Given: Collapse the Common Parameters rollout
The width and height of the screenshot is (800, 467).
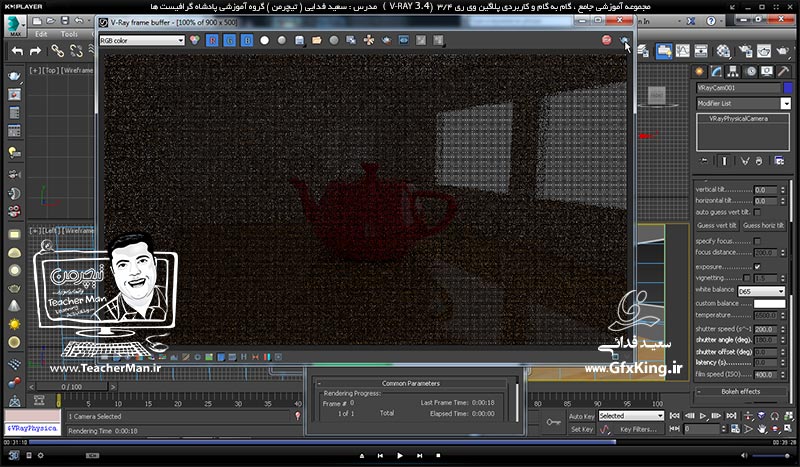Looking at the screenshot, I should 411,383.
